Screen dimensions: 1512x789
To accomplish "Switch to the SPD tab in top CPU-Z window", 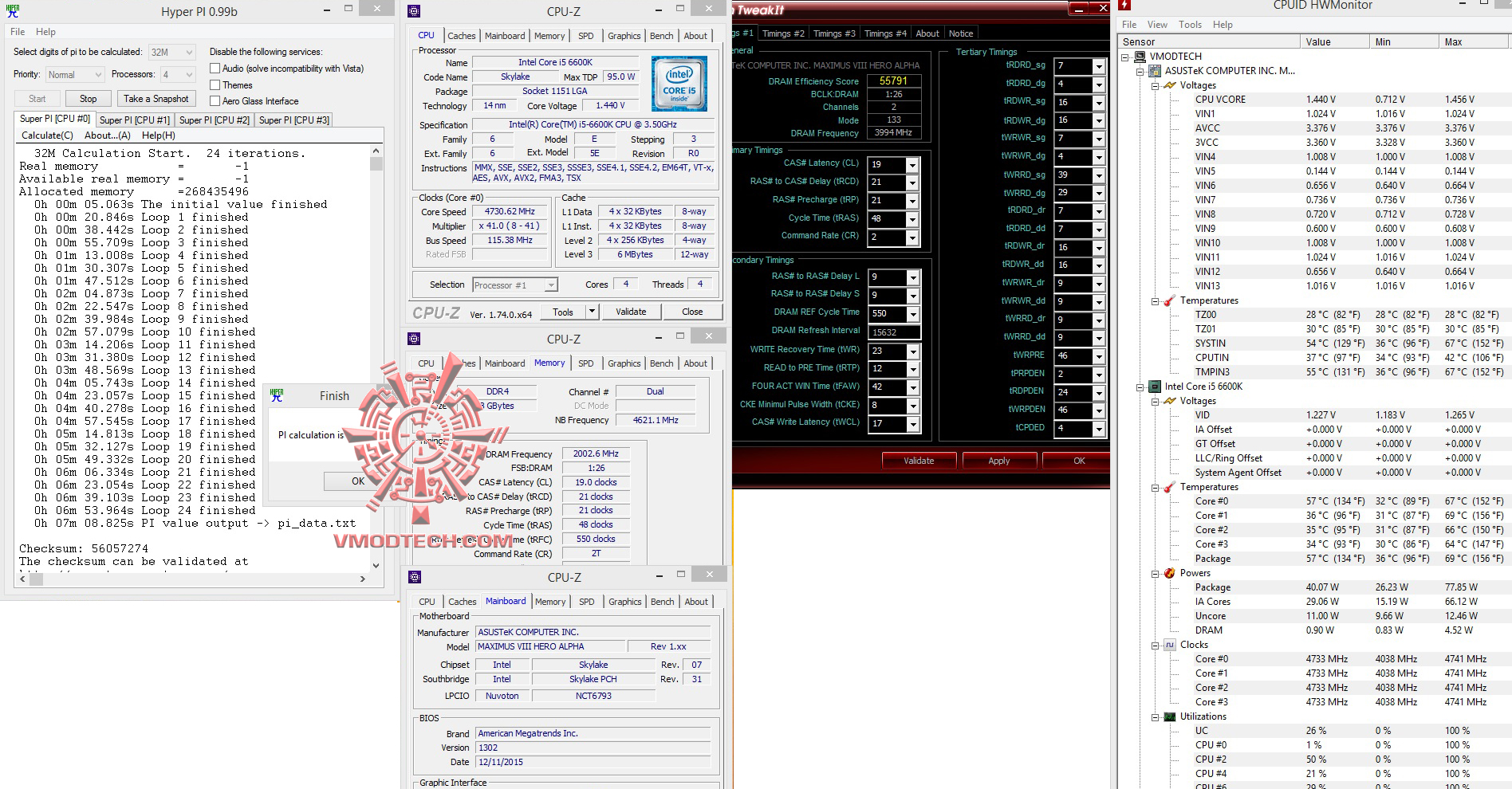I will (585, 36).
